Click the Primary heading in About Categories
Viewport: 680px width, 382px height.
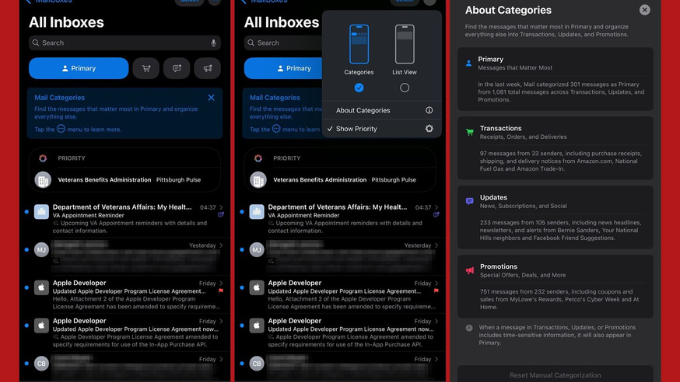(x=490, y=59)
